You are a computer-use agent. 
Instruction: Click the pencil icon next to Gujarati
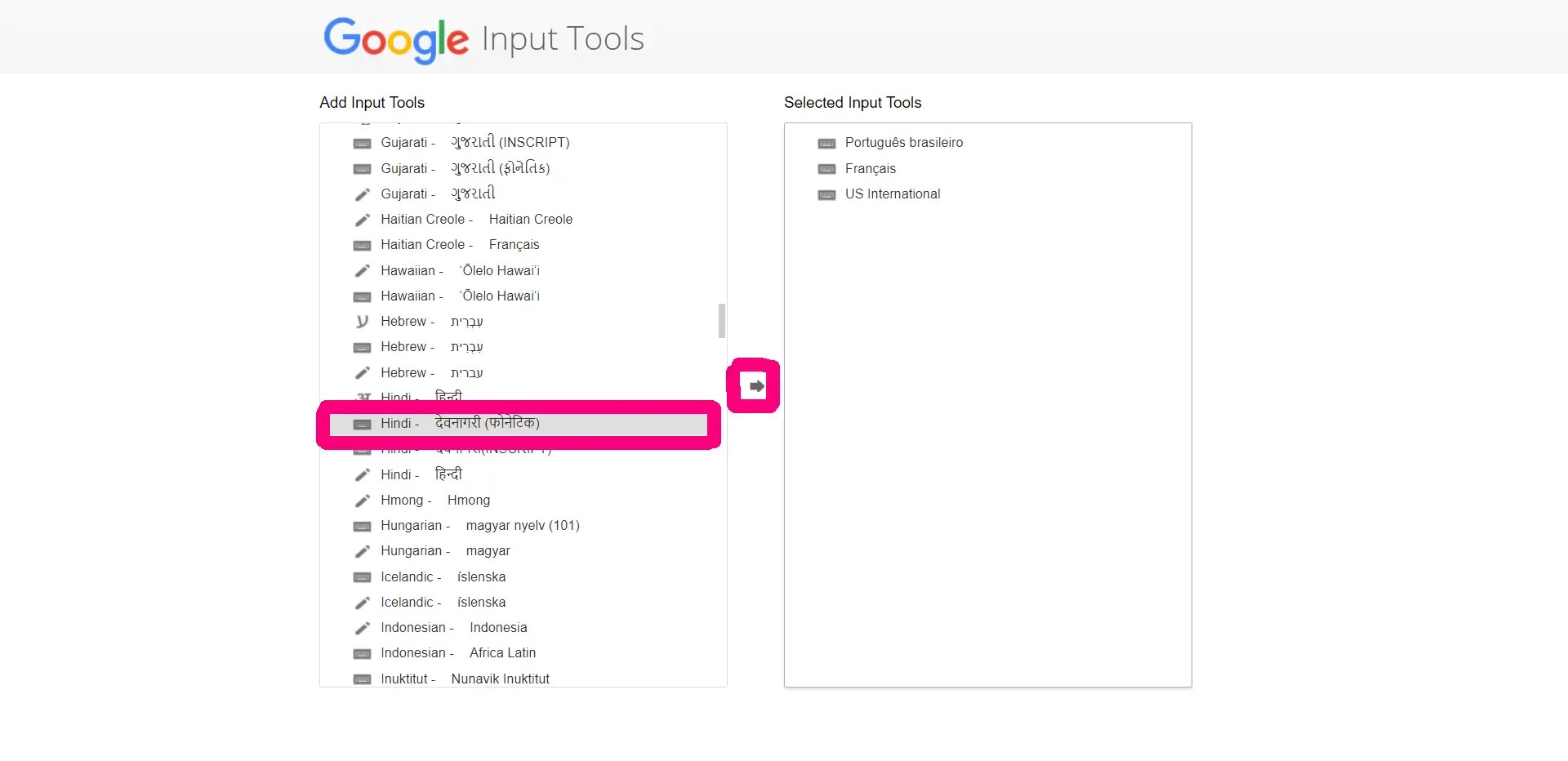coord(362,194)
